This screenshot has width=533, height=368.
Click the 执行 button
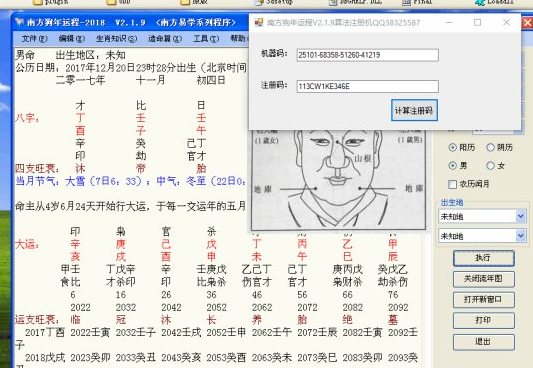click(x=483, y=258)
